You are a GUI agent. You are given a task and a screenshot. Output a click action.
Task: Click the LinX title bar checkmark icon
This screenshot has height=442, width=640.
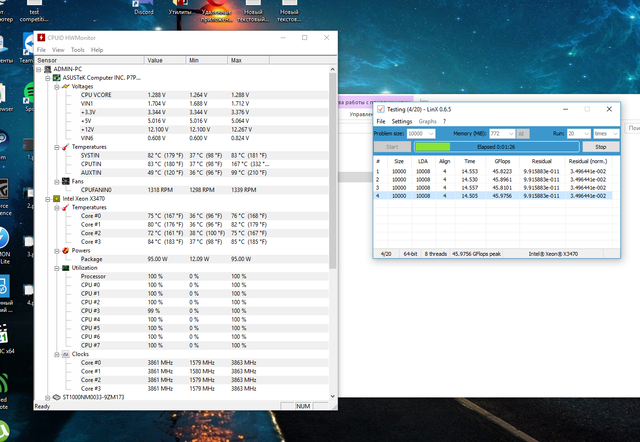380,109
